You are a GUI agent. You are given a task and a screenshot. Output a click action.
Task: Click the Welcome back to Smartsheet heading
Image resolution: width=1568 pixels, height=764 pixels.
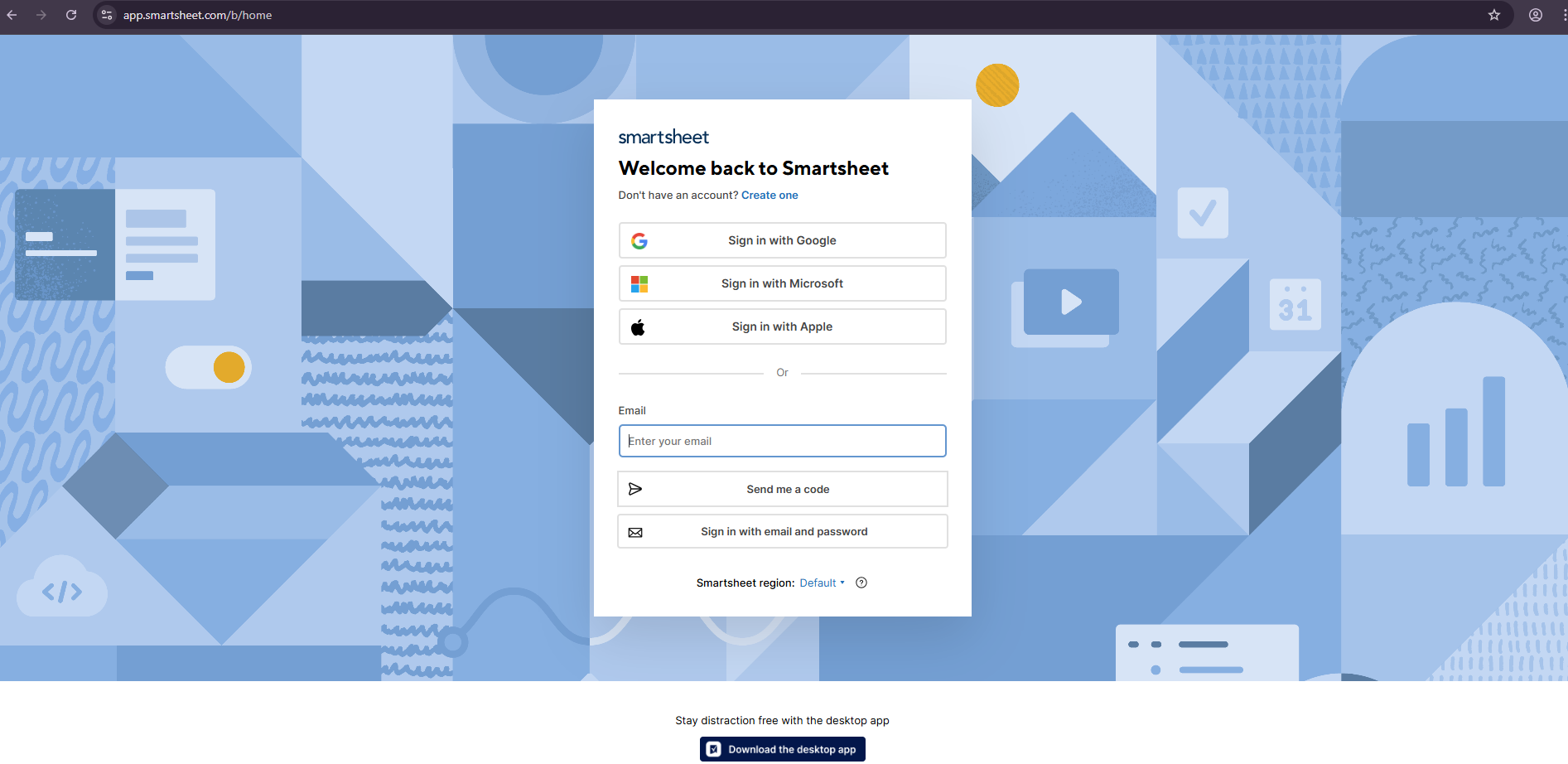[x=753, y=168]
